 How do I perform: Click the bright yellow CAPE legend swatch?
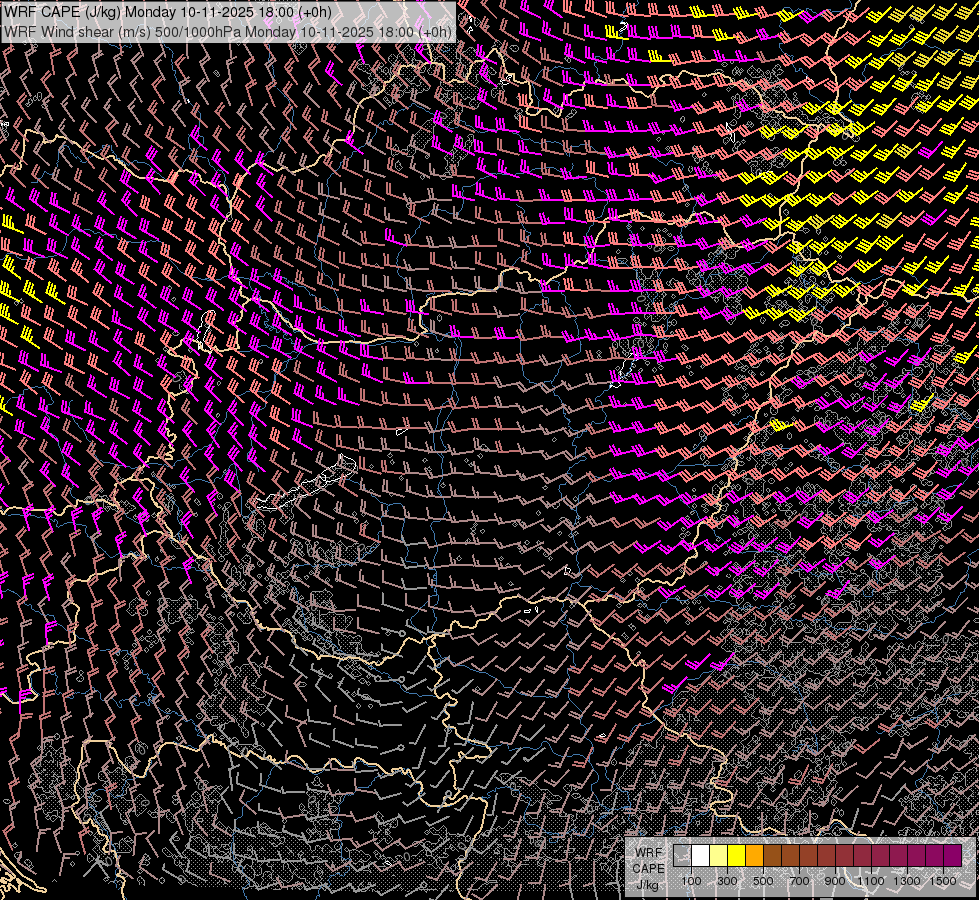(737, 855)
